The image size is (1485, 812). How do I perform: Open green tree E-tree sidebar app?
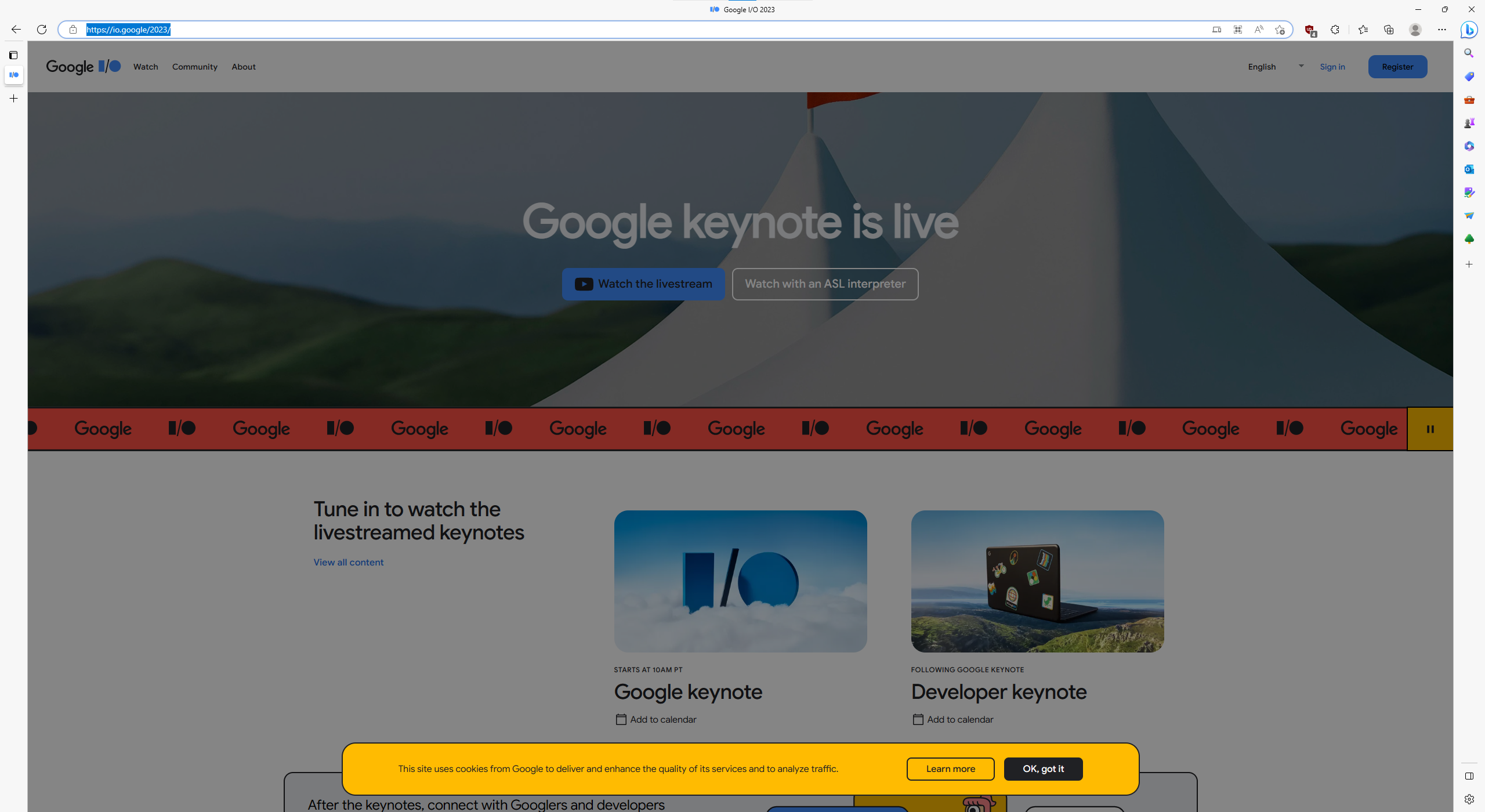tap(1469, 239)
